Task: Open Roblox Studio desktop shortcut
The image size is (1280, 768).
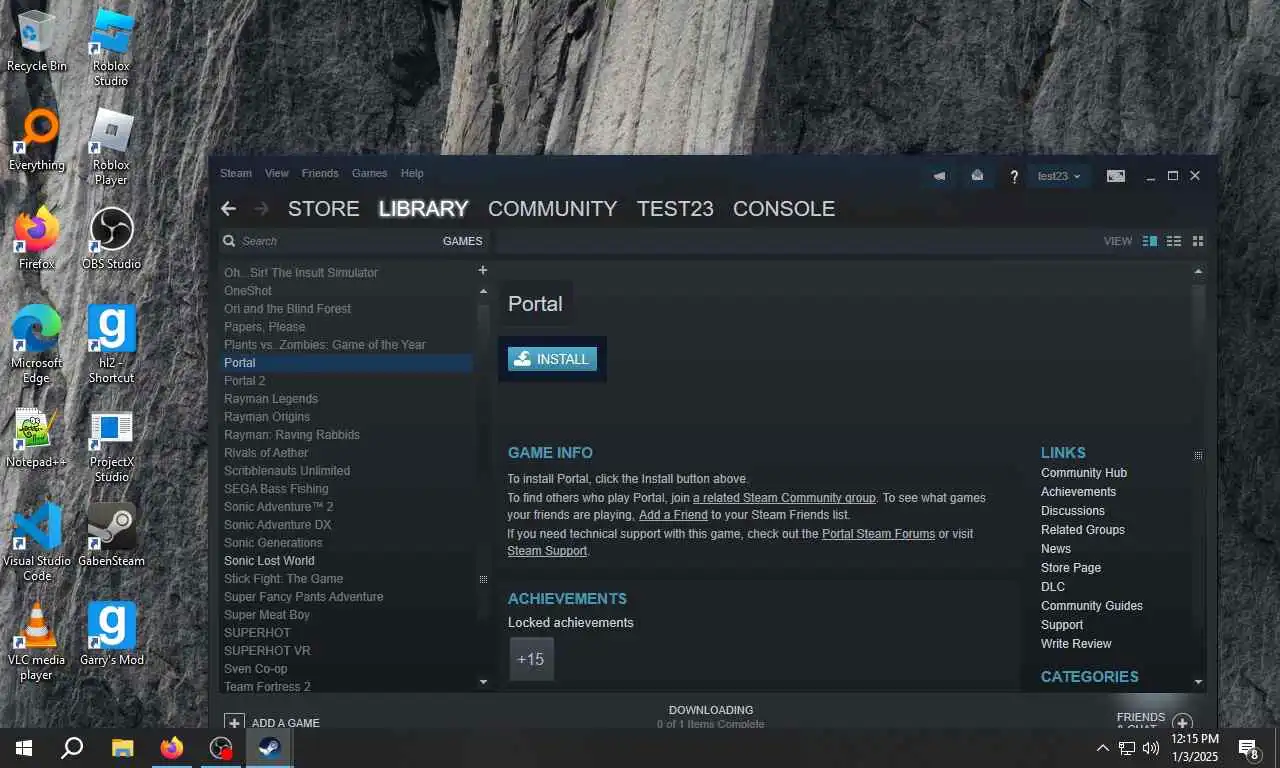Action: pos(111,48)
